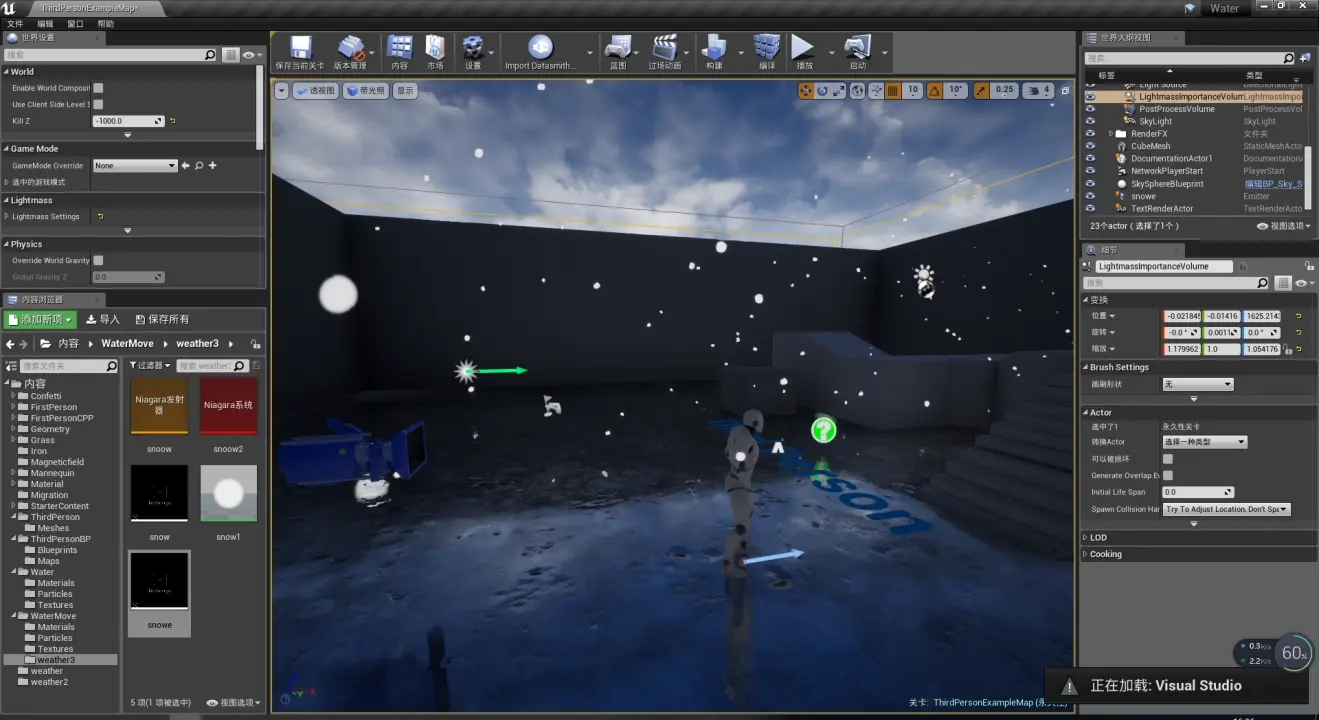This screenshot has height=720, width=1319.
Task: Open the Spawn Collision Handling dropdown
Action: click(x=1227, y=509)
